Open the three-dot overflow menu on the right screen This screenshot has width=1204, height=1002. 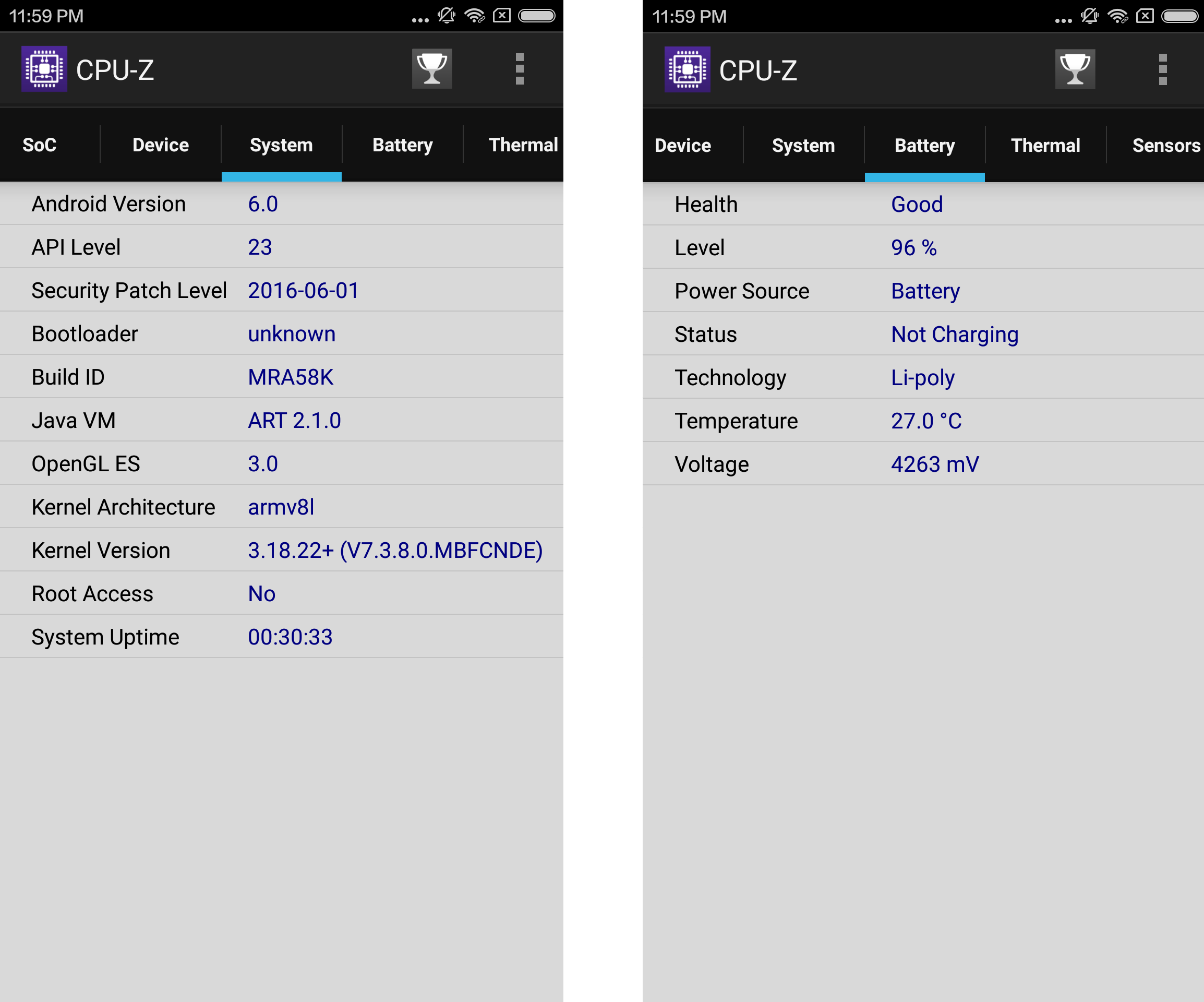(1163, 69)
